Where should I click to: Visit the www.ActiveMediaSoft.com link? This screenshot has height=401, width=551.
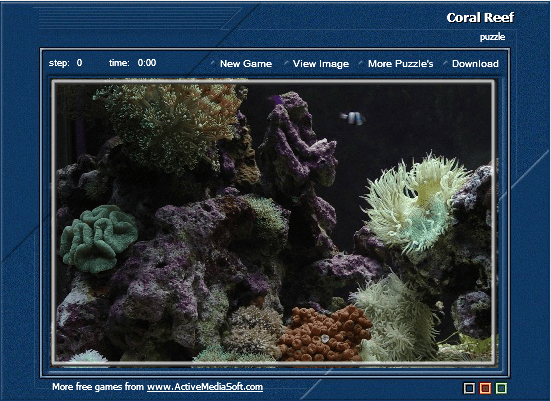[205, 387]
